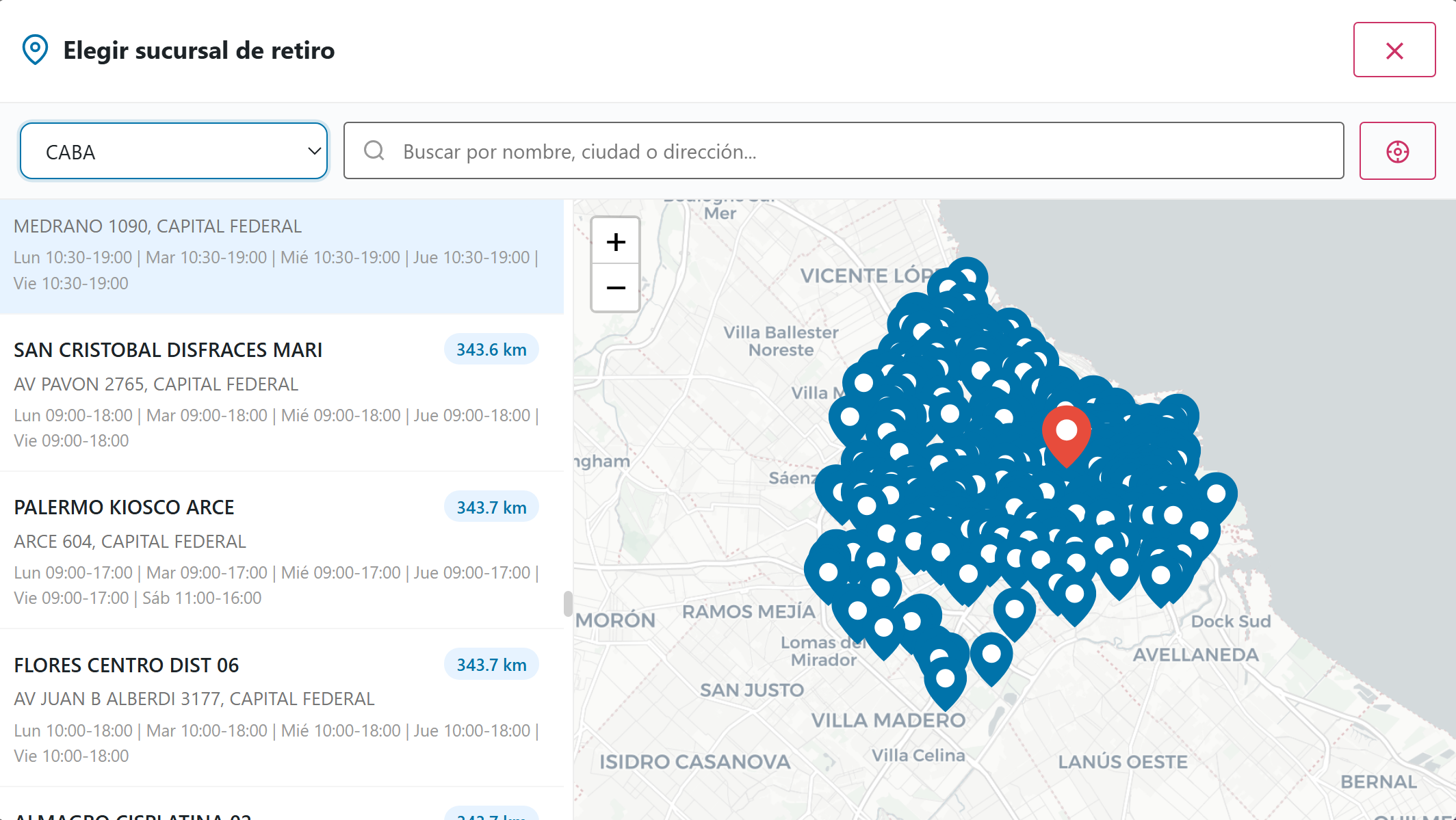Viewport: 1456px width, 820px height.
Task: Click the 343.7 km badge for Palermo
Action: click(491, 507)
